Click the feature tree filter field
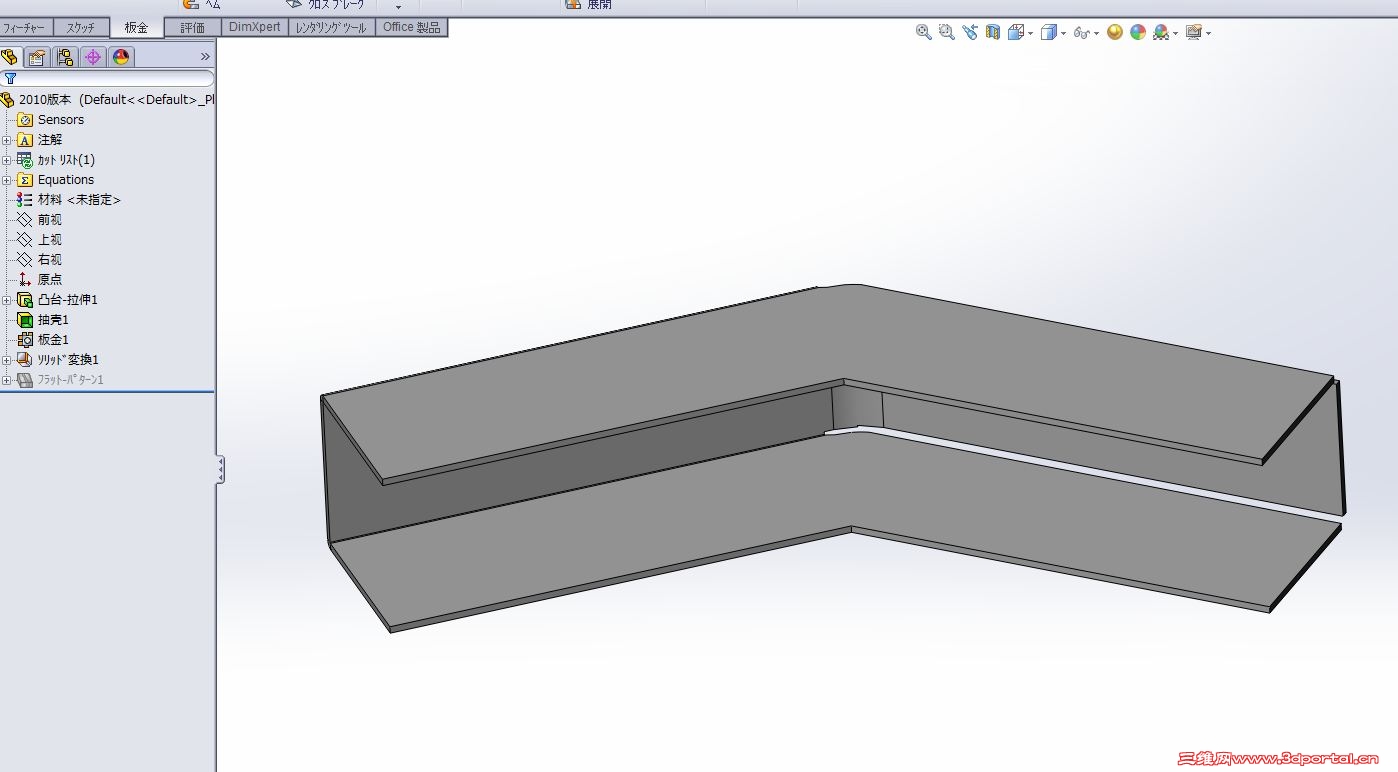This screenshot has height=772, width=1398. click(x=108, y=78)
